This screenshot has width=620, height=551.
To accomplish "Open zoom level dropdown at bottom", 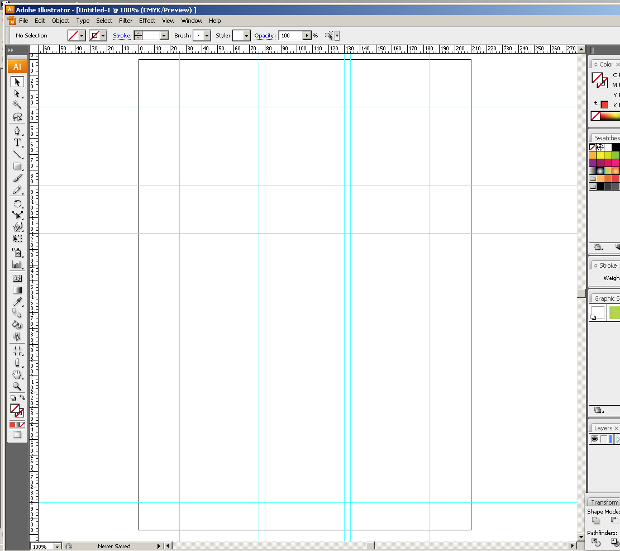I will pyautogui.click(x=57, y=547).
